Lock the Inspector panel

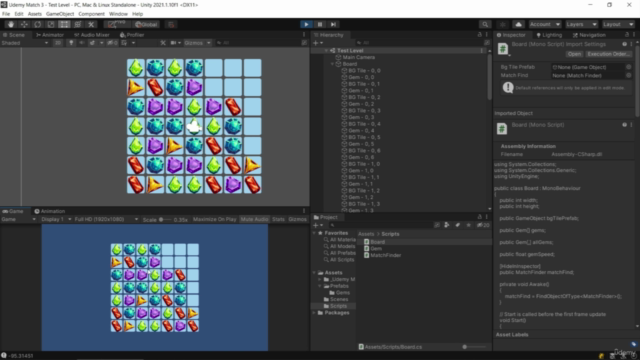[627, 35]
